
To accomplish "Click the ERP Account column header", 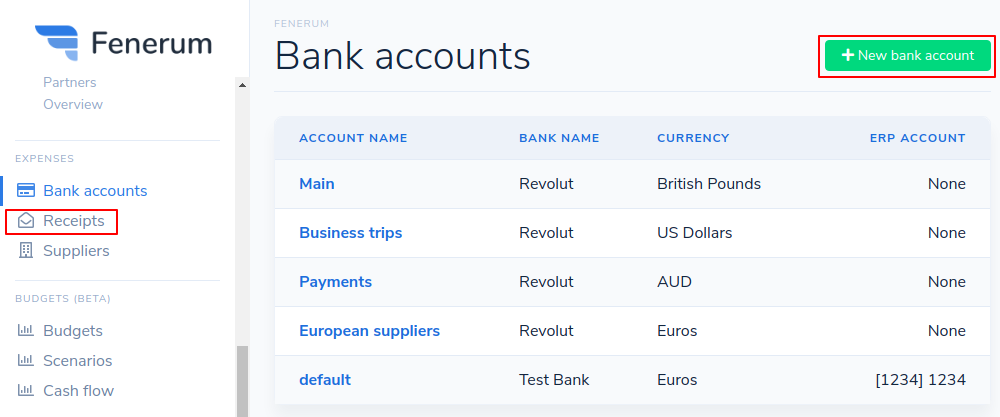I will pyautogui.click(x=917, y=138).
